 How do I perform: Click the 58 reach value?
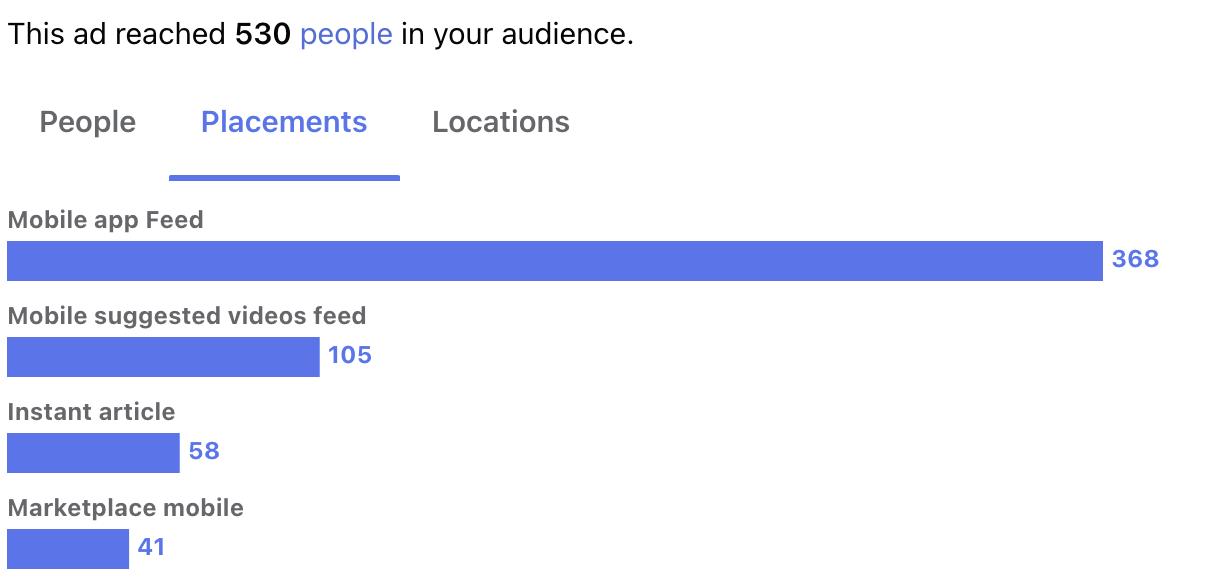click(x=204, y=452)
